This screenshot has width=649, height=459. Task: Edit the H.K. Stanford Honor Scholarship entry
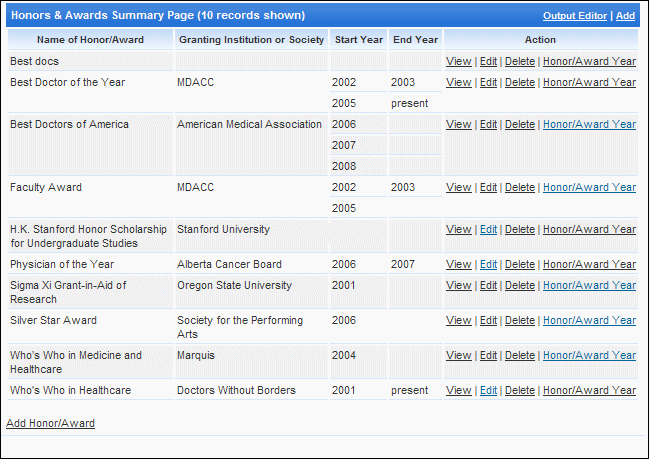coord(488,229)
